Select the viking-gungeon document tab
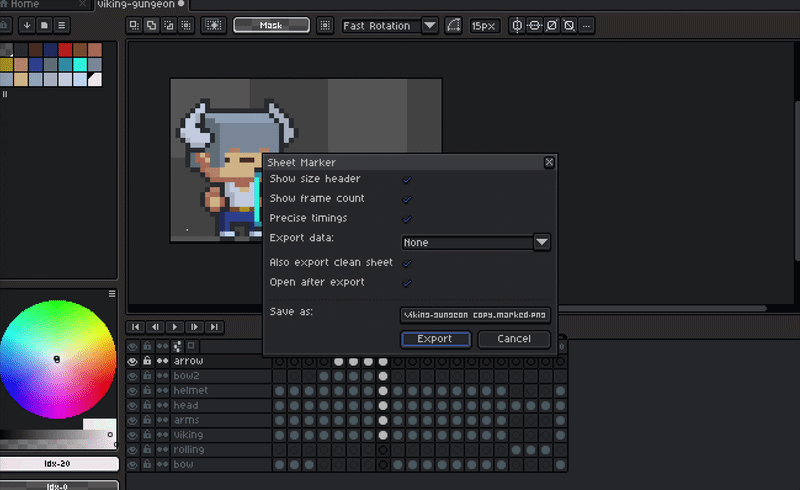The height and width of the screenshot is (490, 800). [136, 4]
